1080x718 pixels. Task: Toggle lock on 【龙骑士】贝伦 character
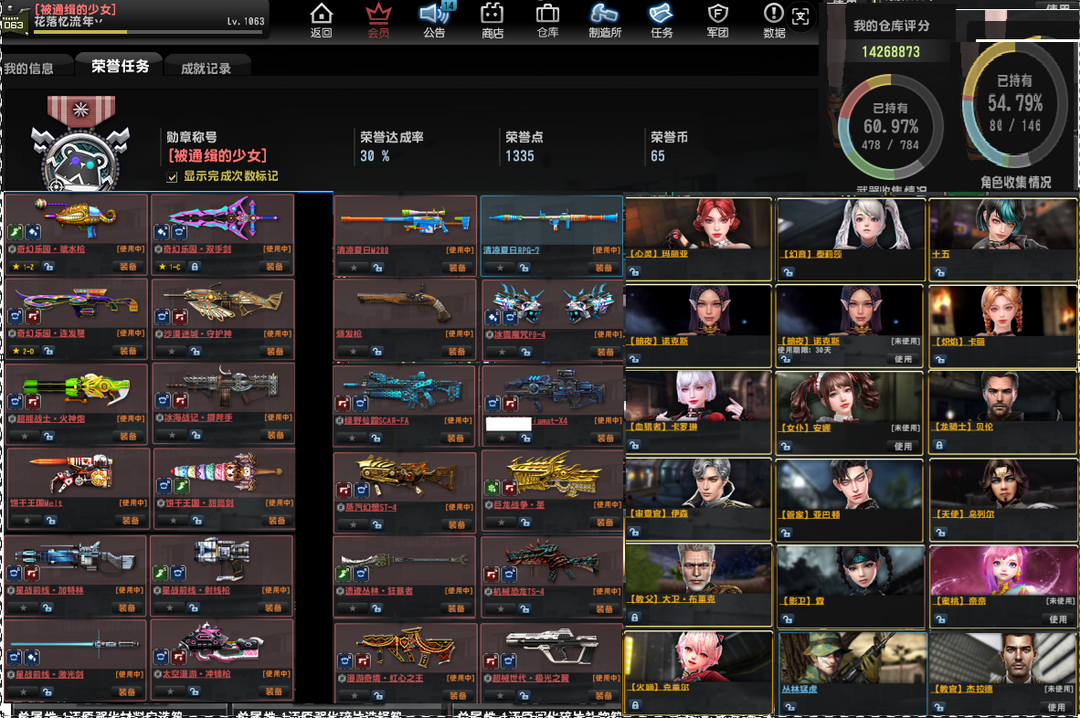(x=939, y=445)
